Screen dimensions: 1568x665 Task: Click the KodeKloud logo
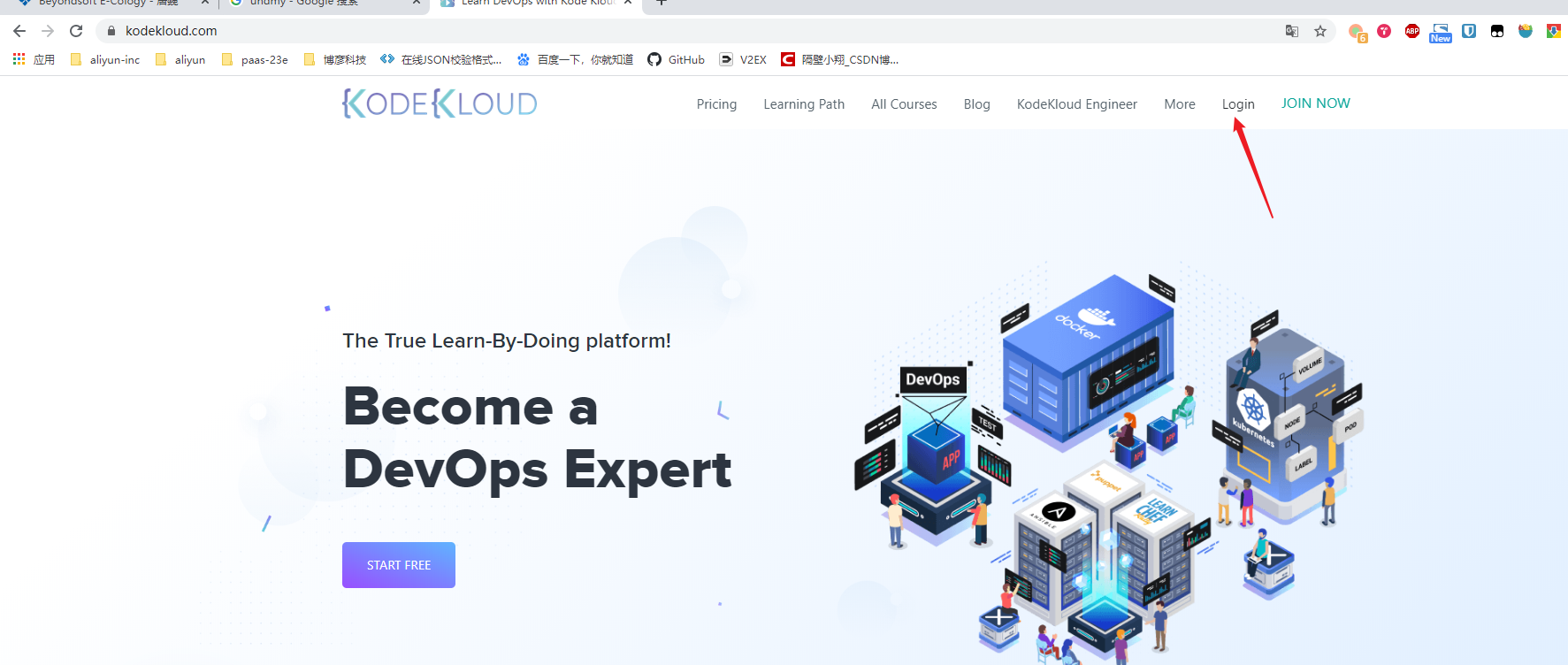coord(440,103)
